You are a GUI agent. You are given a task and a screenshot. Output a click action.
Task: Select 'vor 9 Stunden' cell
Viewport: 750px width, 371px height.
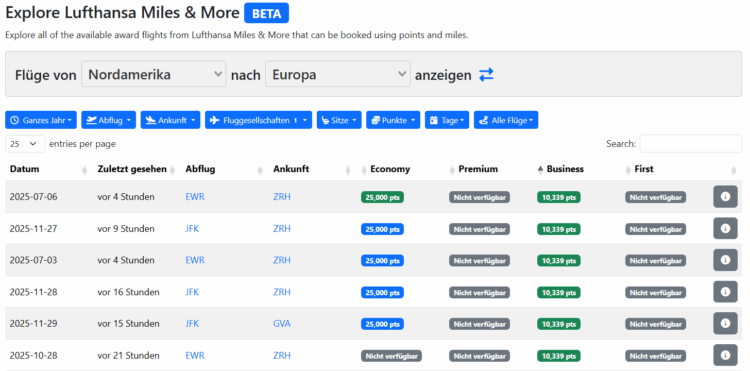point(126,229)
